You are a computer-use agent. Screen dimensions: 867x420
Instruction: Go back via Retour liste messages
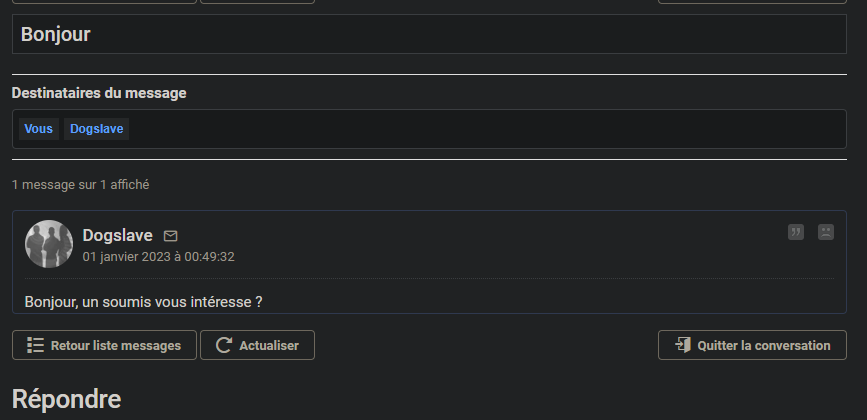click(105, 345)
